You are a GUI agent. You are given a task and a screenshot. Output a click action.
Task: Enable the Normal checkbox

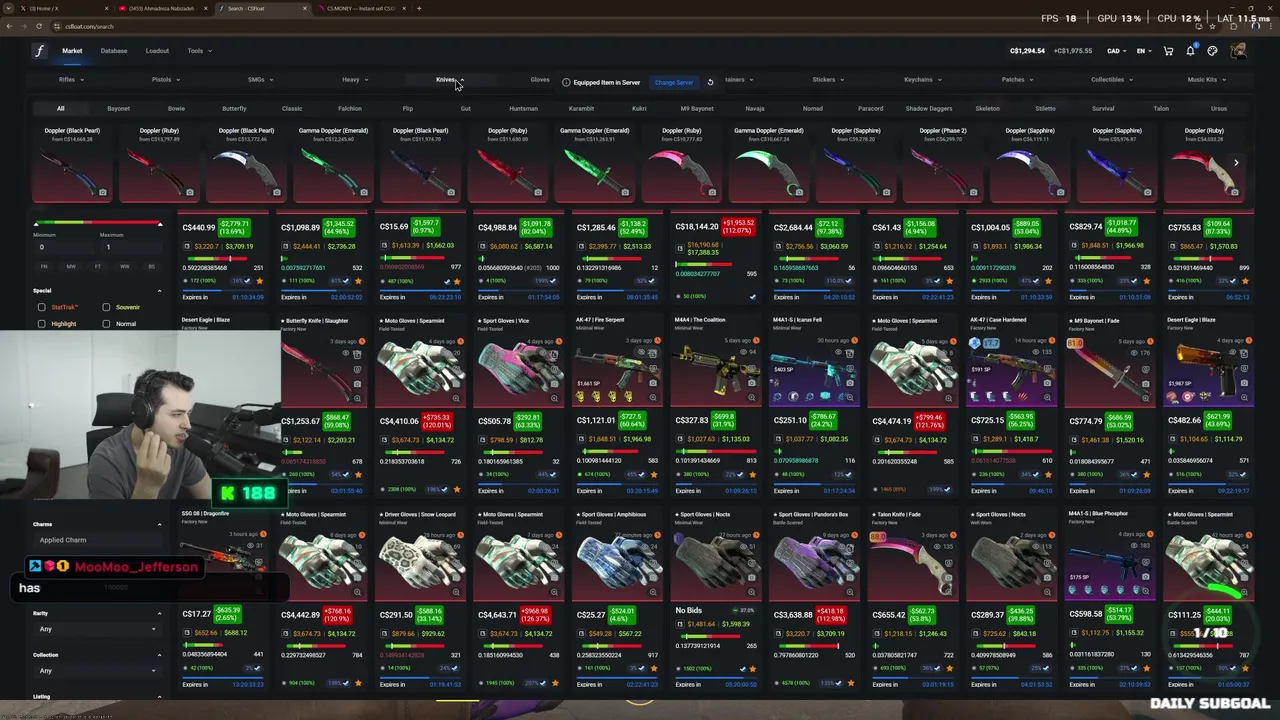[x=106, y=323]
